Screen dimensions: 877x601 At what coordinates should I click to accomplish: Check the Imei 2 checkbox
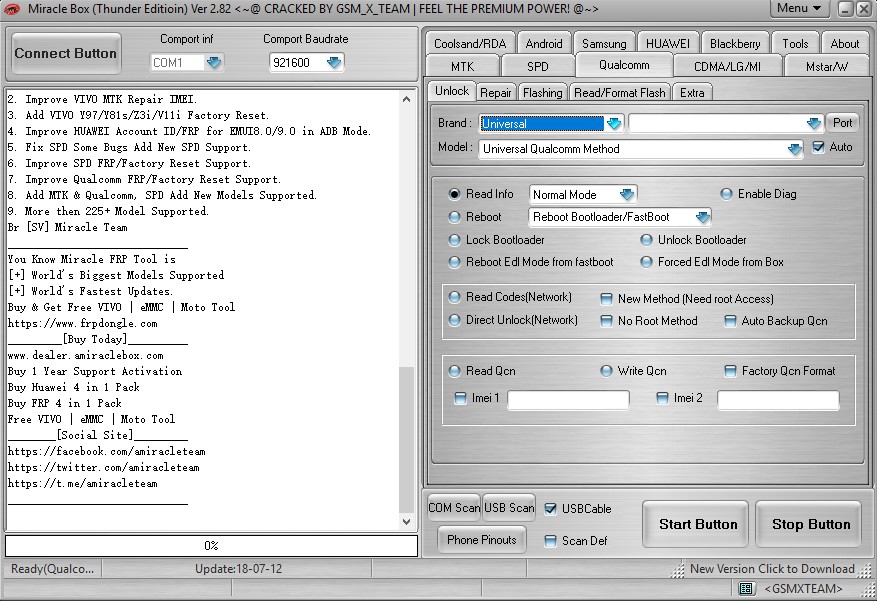(662, 398)
